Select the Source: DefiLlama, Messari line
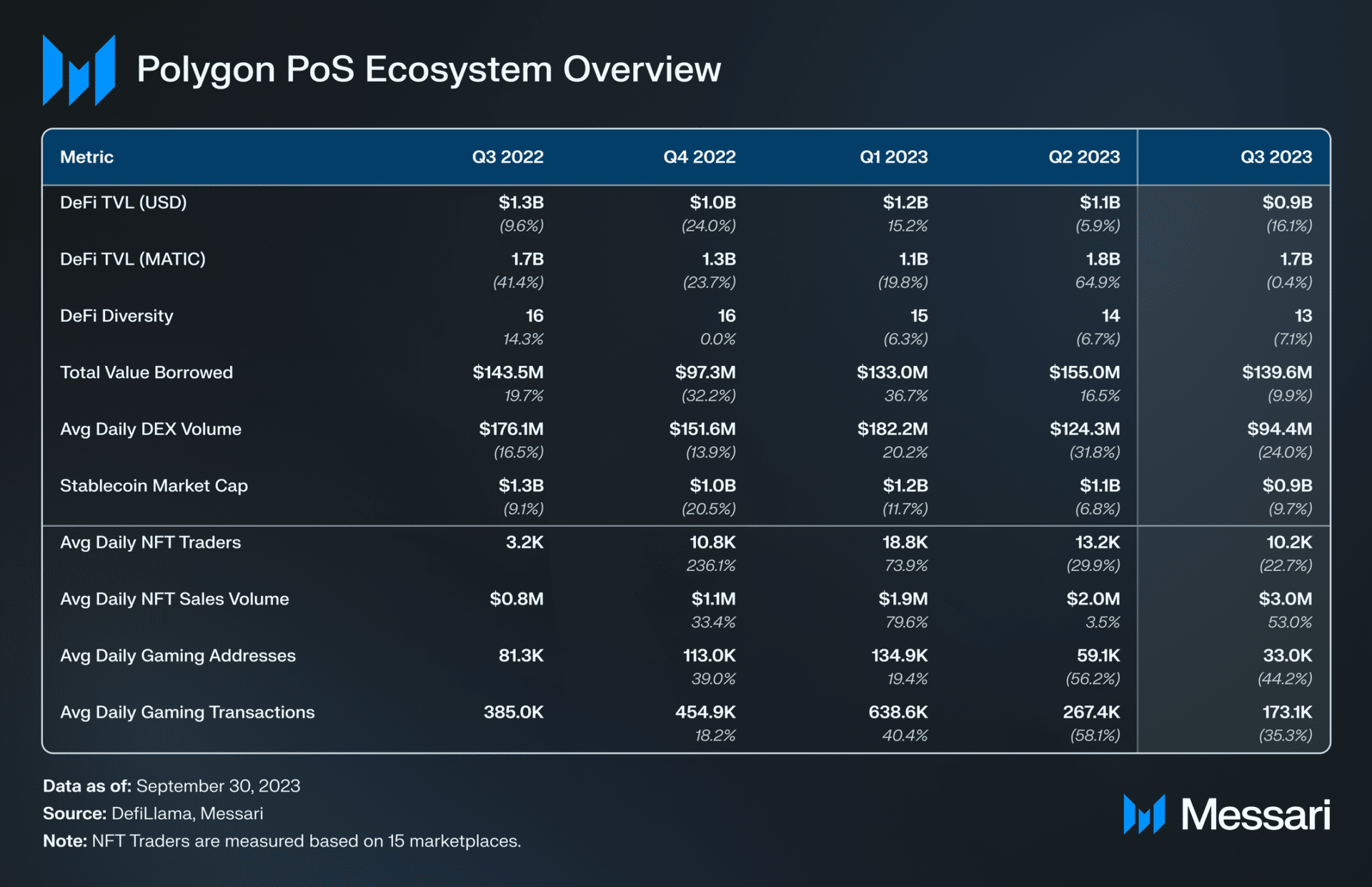The height and width of the screenshot is (887, 1372). pos(153,813)
